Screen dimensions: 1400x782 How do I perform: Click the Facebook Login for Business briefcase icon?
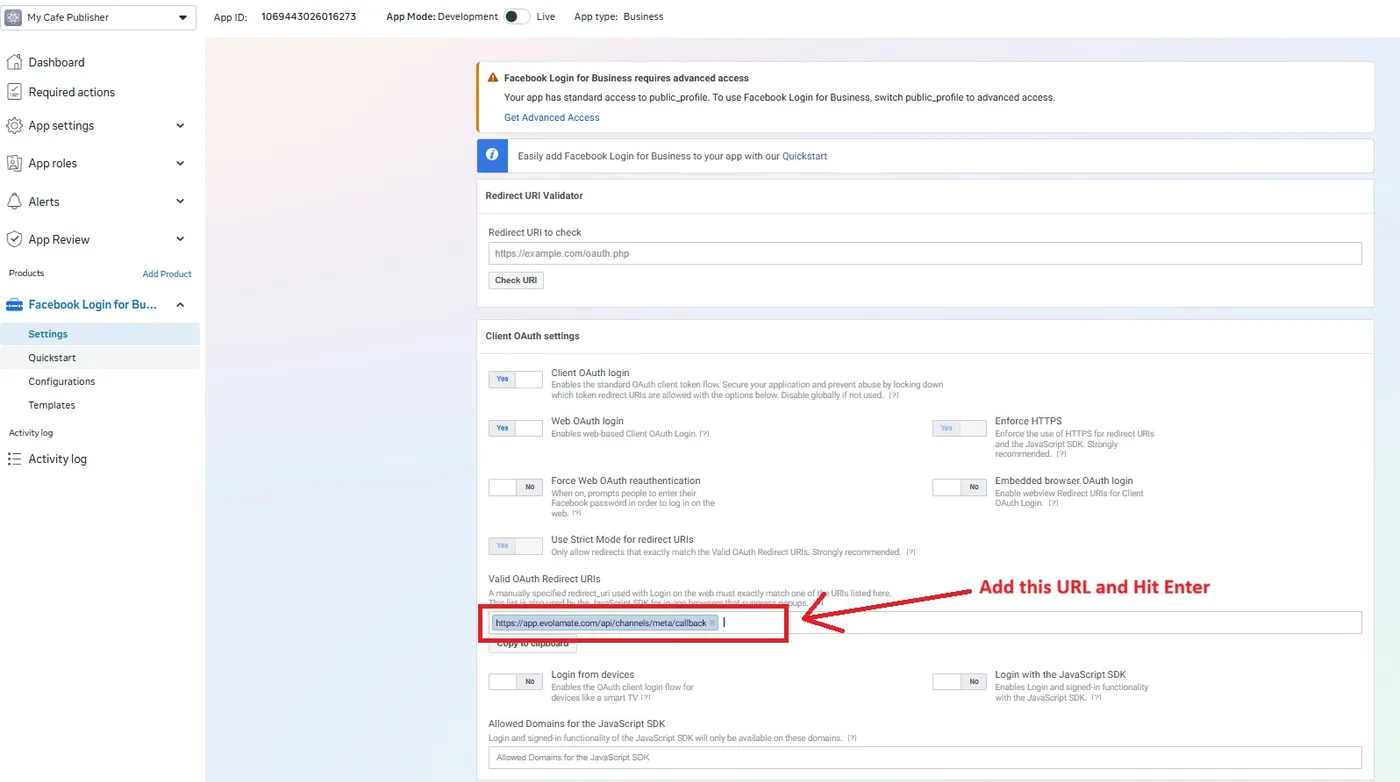[x=14, y=305]
